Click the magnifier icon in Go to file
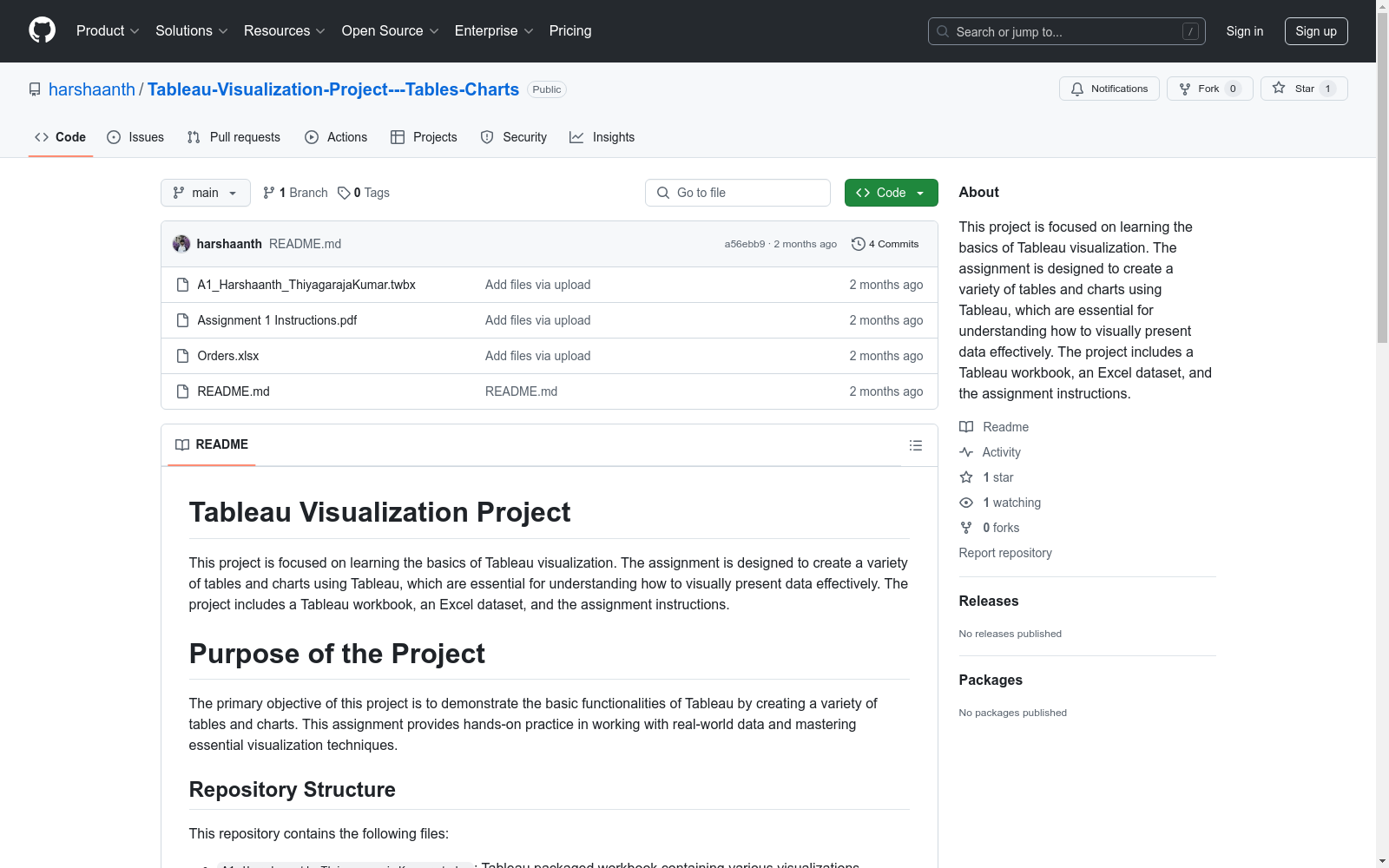Screen dimensions: 1389x868 click(x=663, y=193)
